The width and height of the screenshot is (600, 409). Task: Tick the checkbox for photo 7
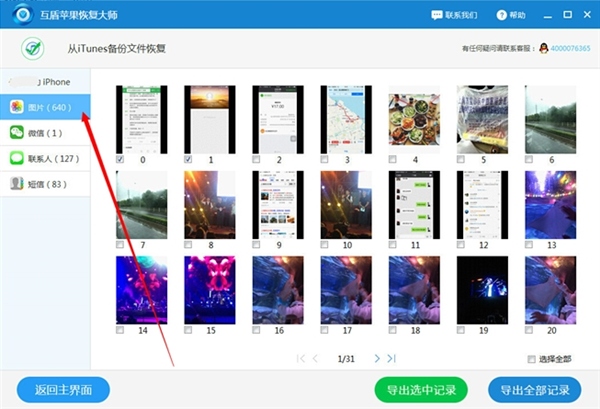tap(120, 244)
